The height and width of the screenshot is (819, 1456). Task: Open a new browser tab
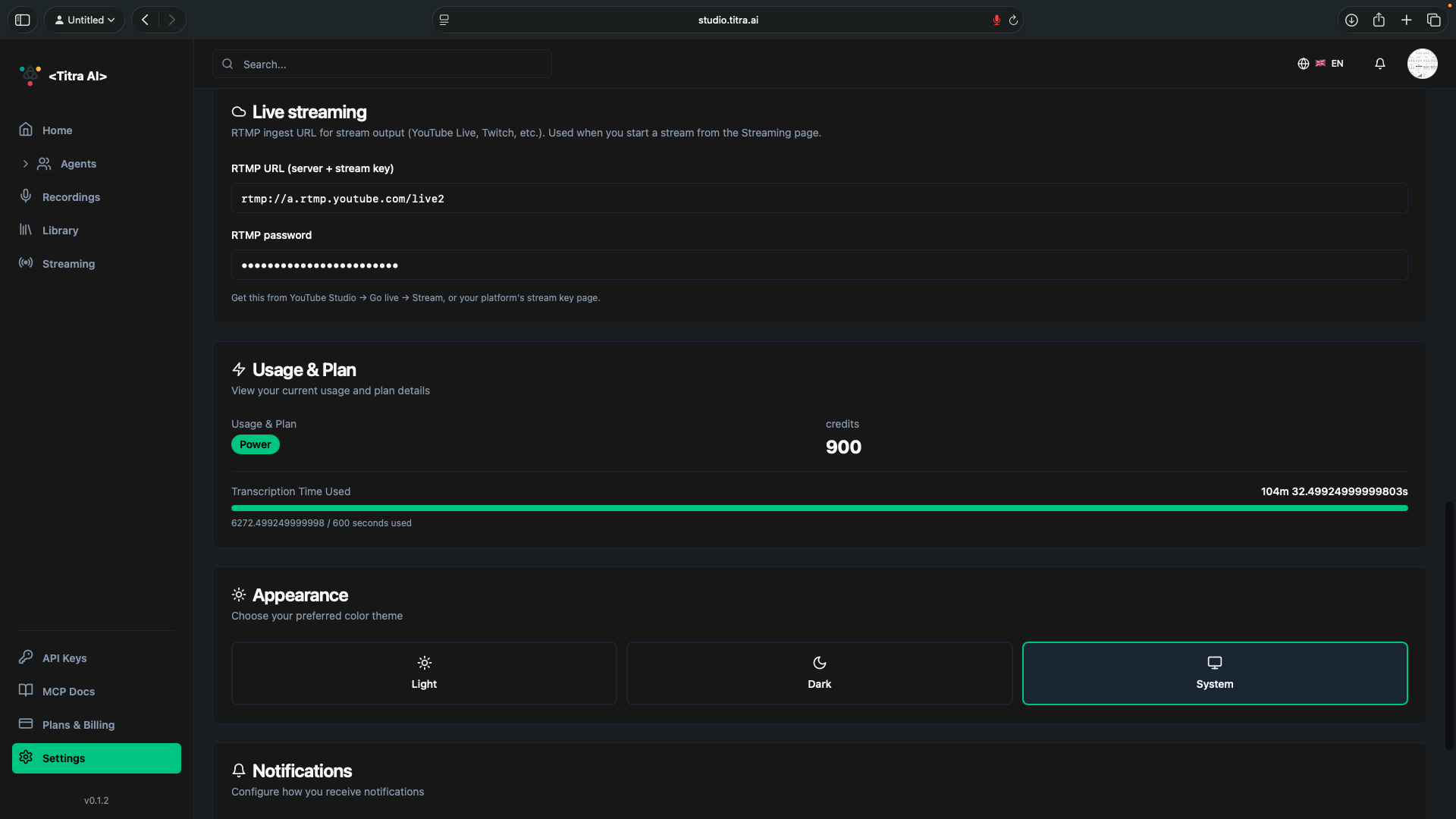(1406, 20)
